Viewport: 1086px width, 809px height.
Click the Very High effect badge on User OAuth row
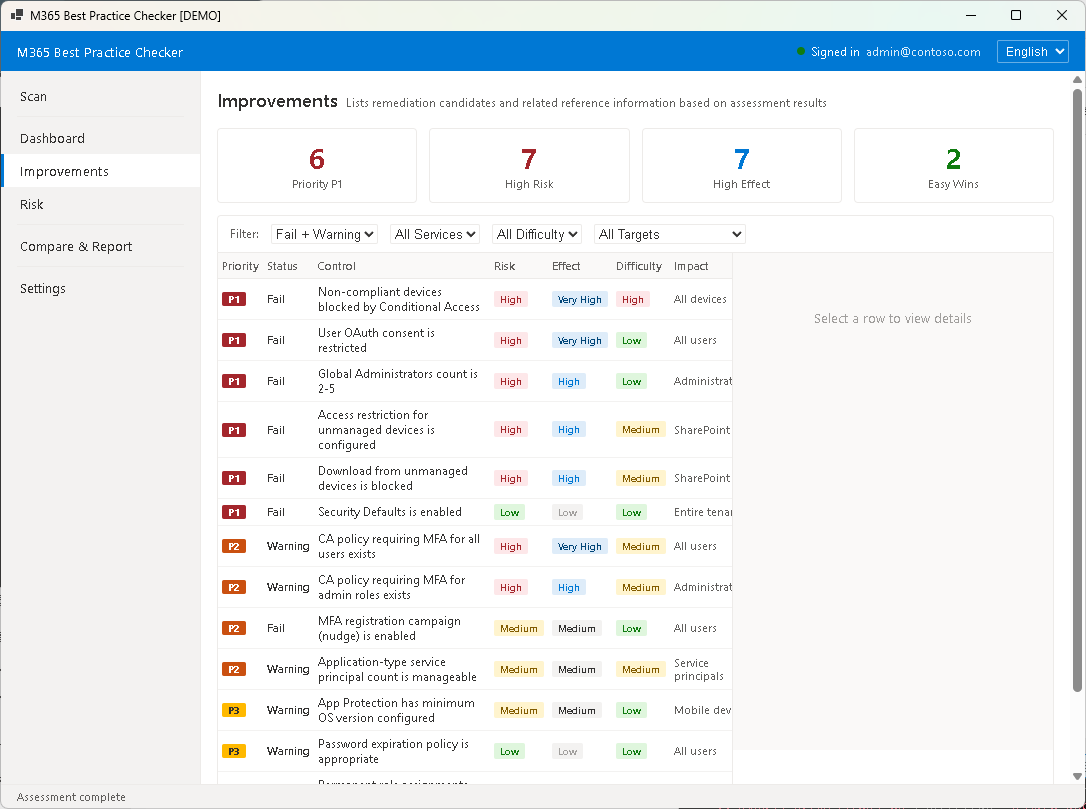(579, 340)
